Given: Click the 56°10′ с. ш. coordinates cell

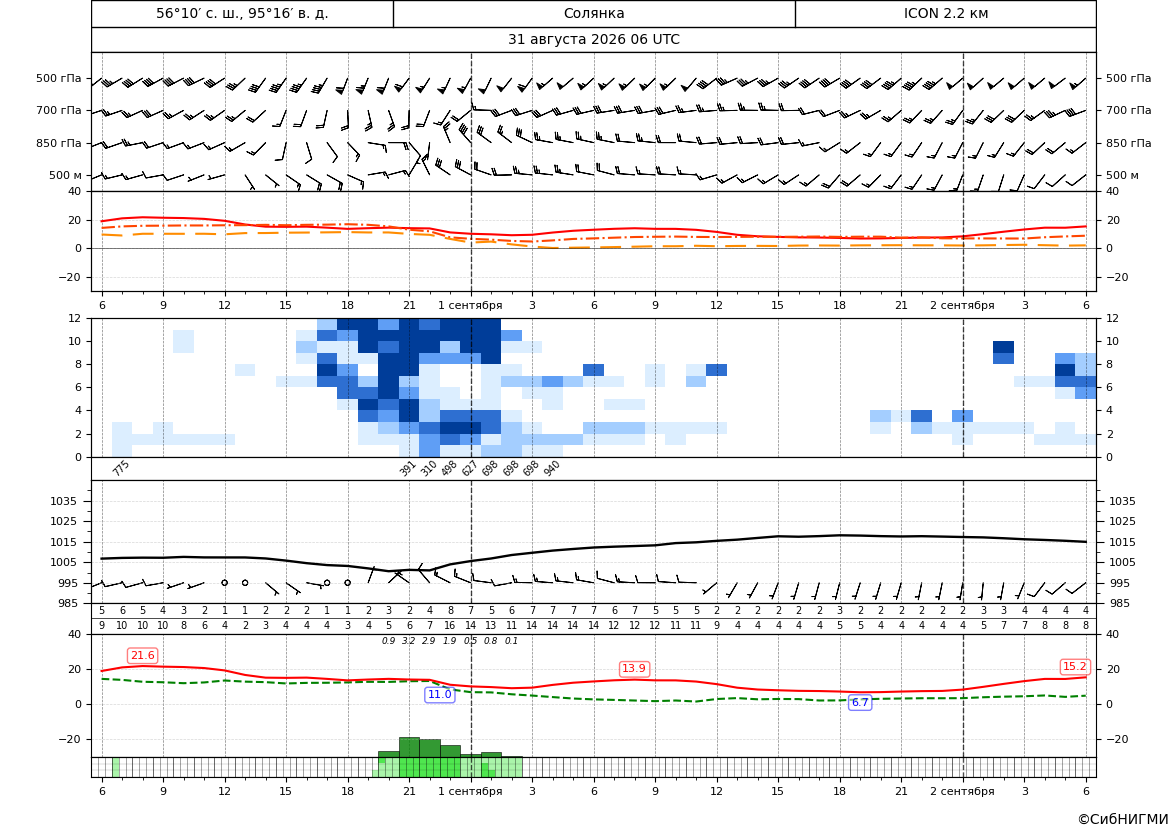Looking at the screenshot, I should [242, 13].
